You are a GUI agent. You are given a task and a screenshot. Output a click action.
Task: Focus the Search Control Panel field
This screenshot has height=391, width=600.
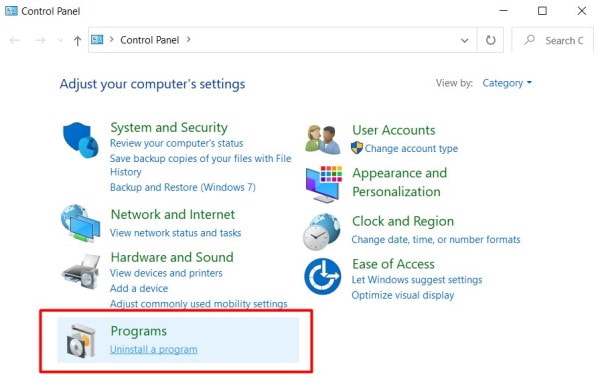point(553,40)
